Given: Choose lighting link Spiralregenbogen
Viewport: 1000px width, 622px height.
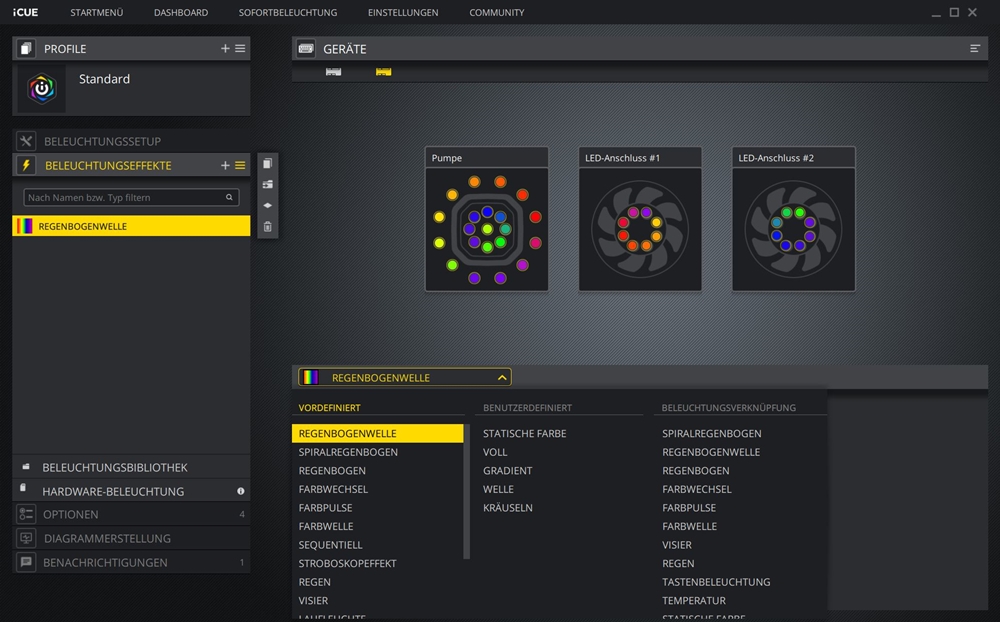Looking at the screenshot, I should [712, 433].
